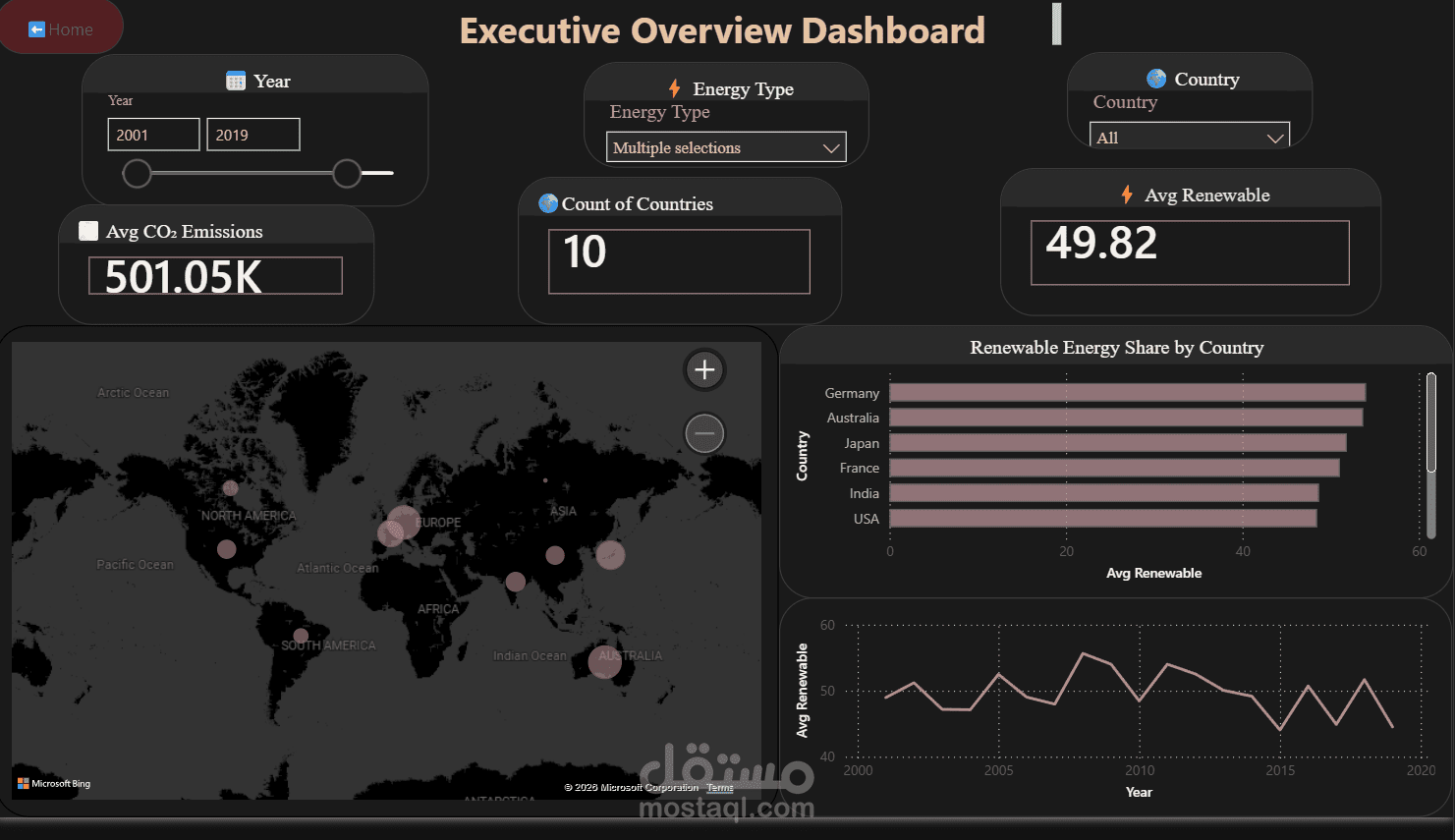Click the India bubble on map
1455x840 pixels.
[x=516, y=582]
